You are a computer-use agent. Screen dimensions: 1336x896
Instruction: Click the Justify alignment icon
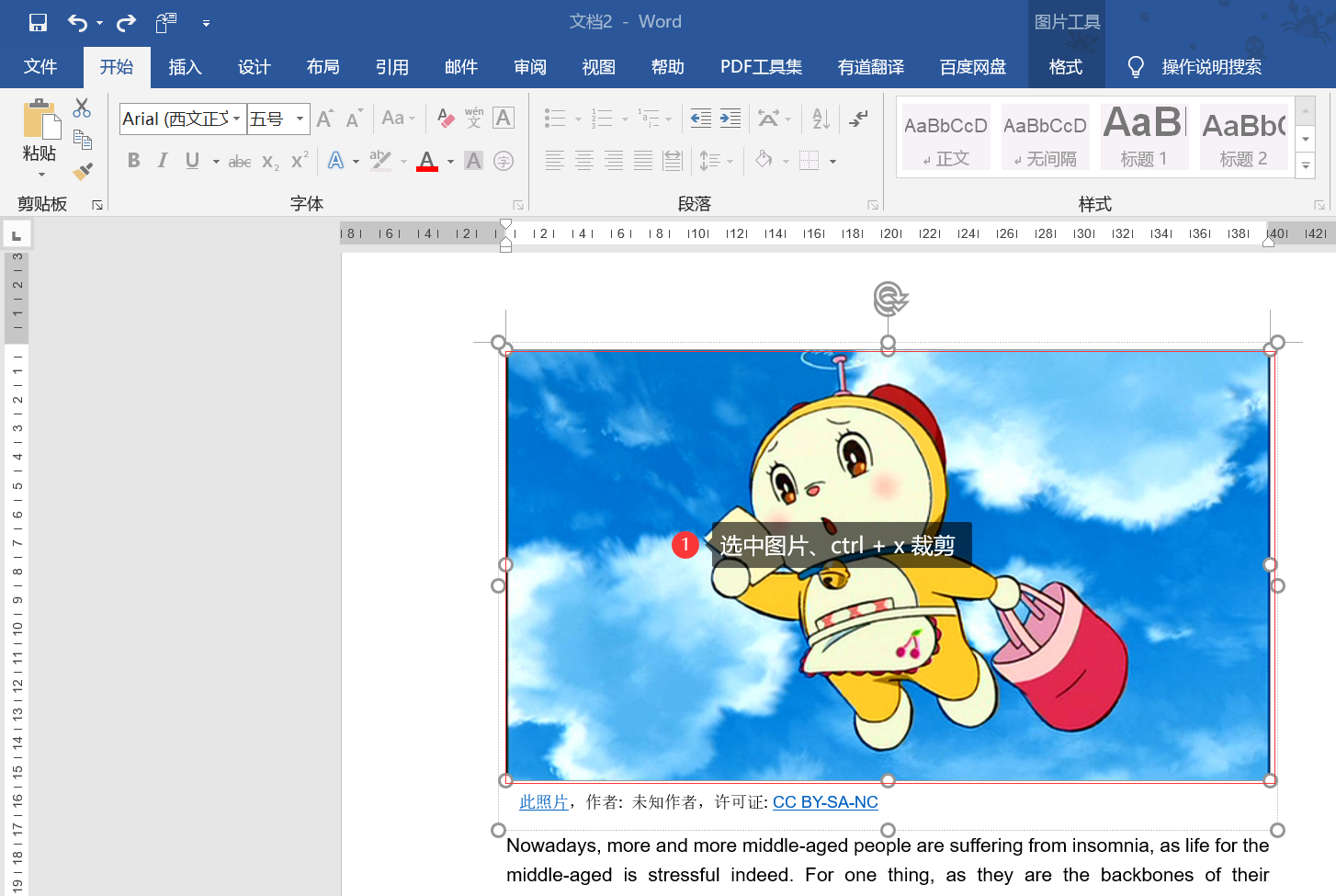[x=643, y=161]
